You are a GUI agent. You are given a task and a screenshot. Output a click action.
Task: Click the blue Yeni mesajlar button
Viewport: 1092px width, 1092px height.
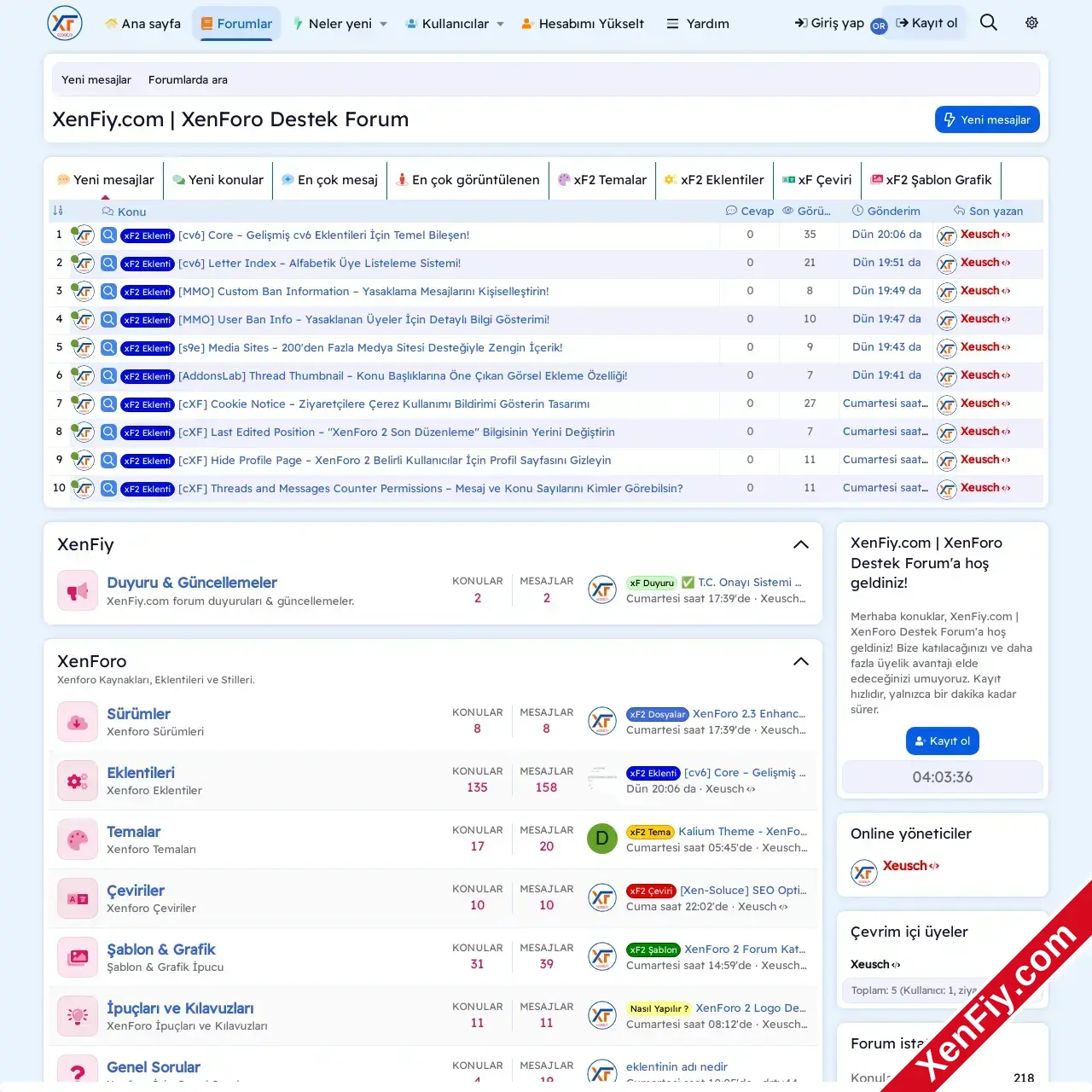coord(987,119)
